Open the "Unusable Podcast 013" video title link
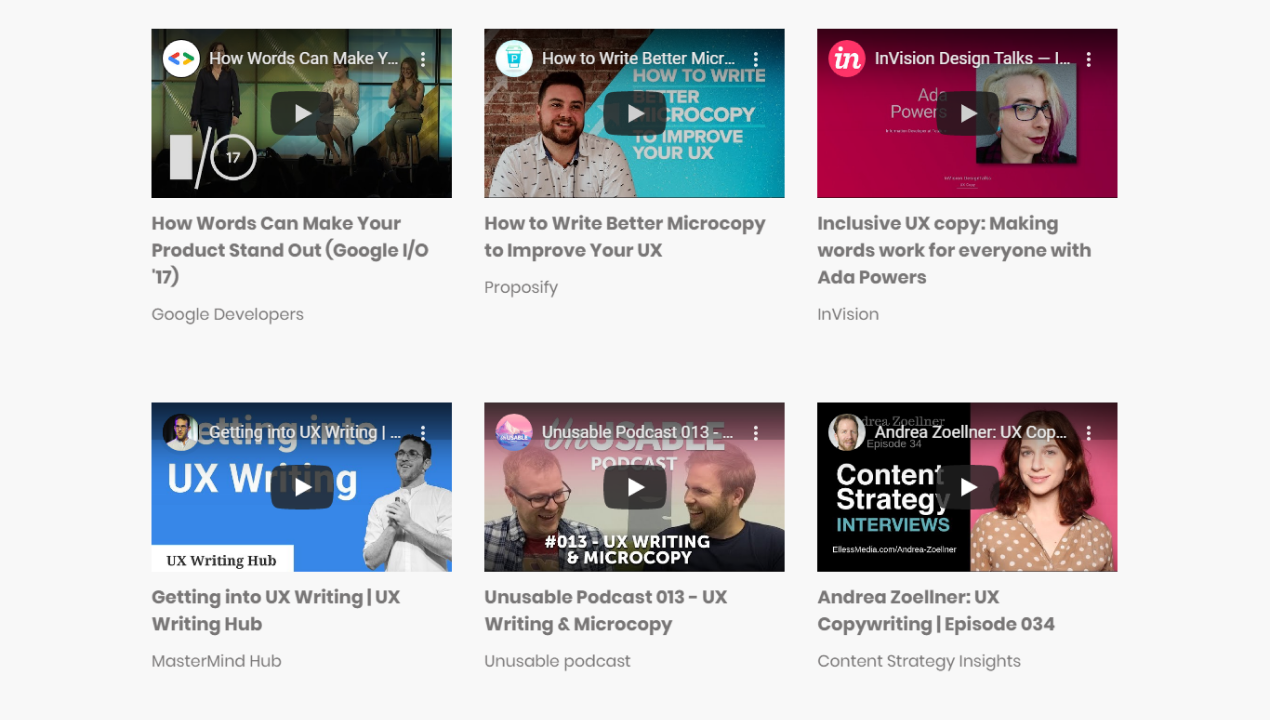The height and width of the screenshot is (720, 1270). click(605, 610)
